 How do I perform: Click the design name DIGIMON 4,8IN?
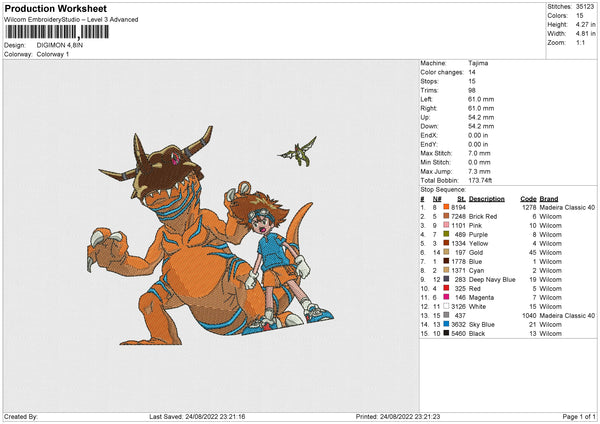60,45
